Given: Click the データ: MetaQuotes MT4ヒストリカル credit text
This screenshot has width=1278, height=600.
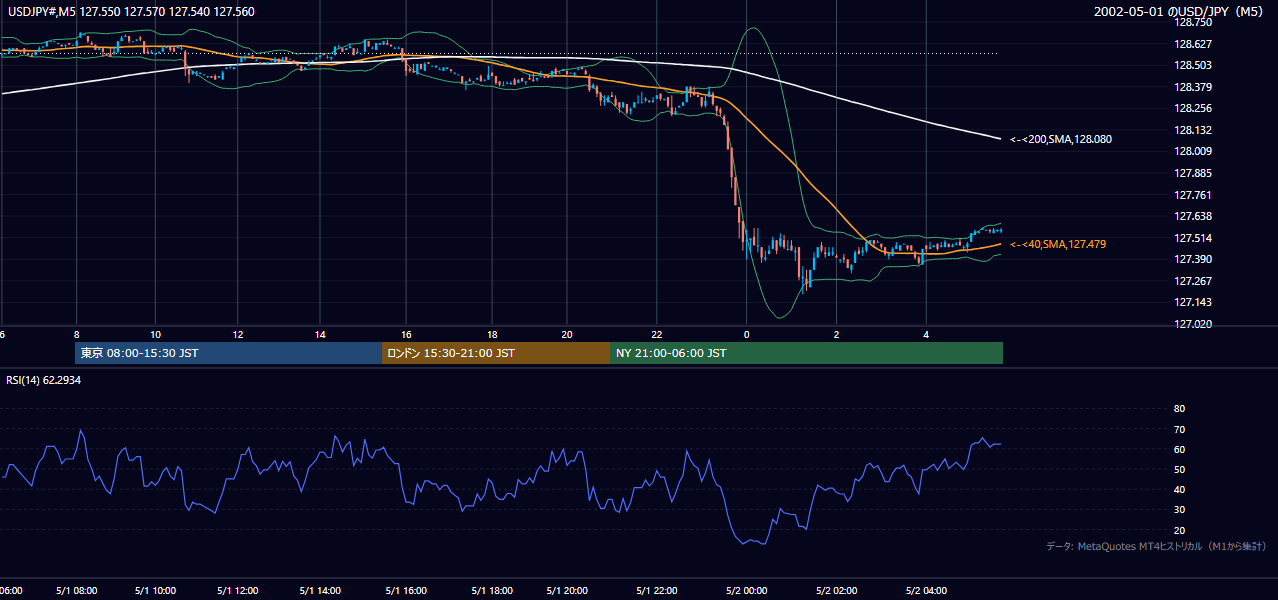Looking at the screenshot, I should click(x=1156, y=546).
